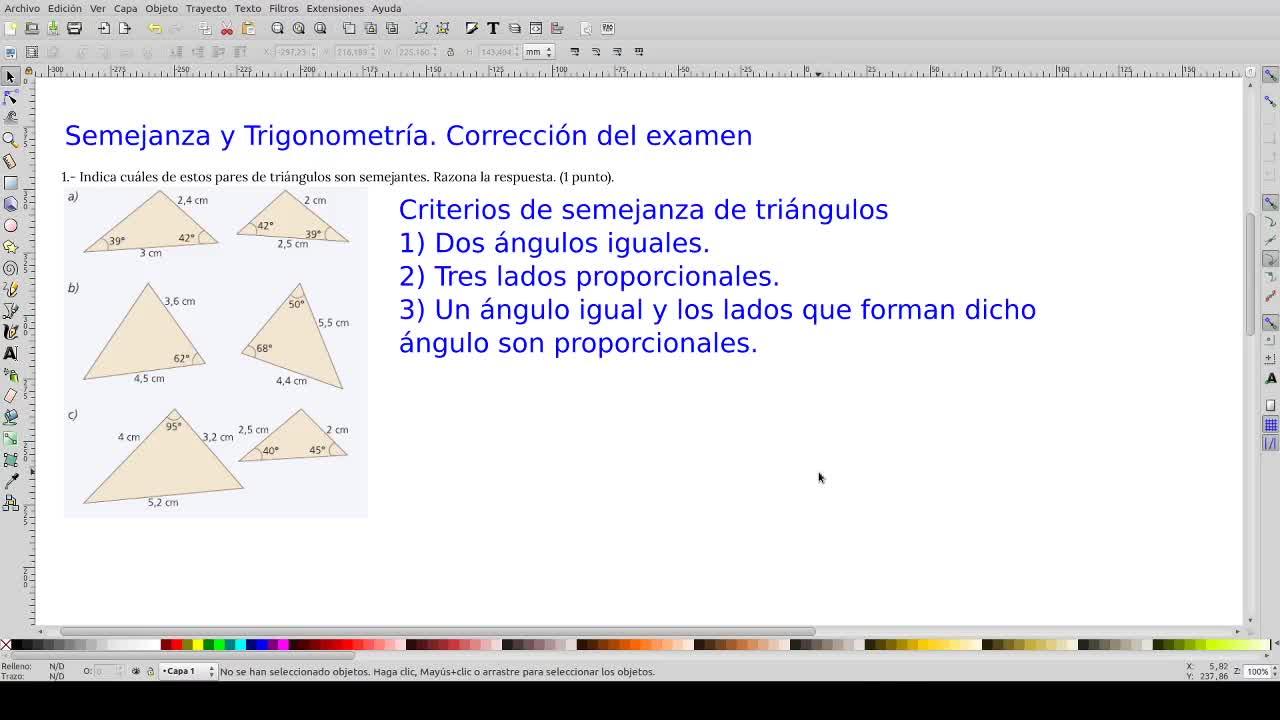Viewport: 1280px width, 720px height.
Task: Pick the Calligraphy pen tool
Action: [11, 332]
